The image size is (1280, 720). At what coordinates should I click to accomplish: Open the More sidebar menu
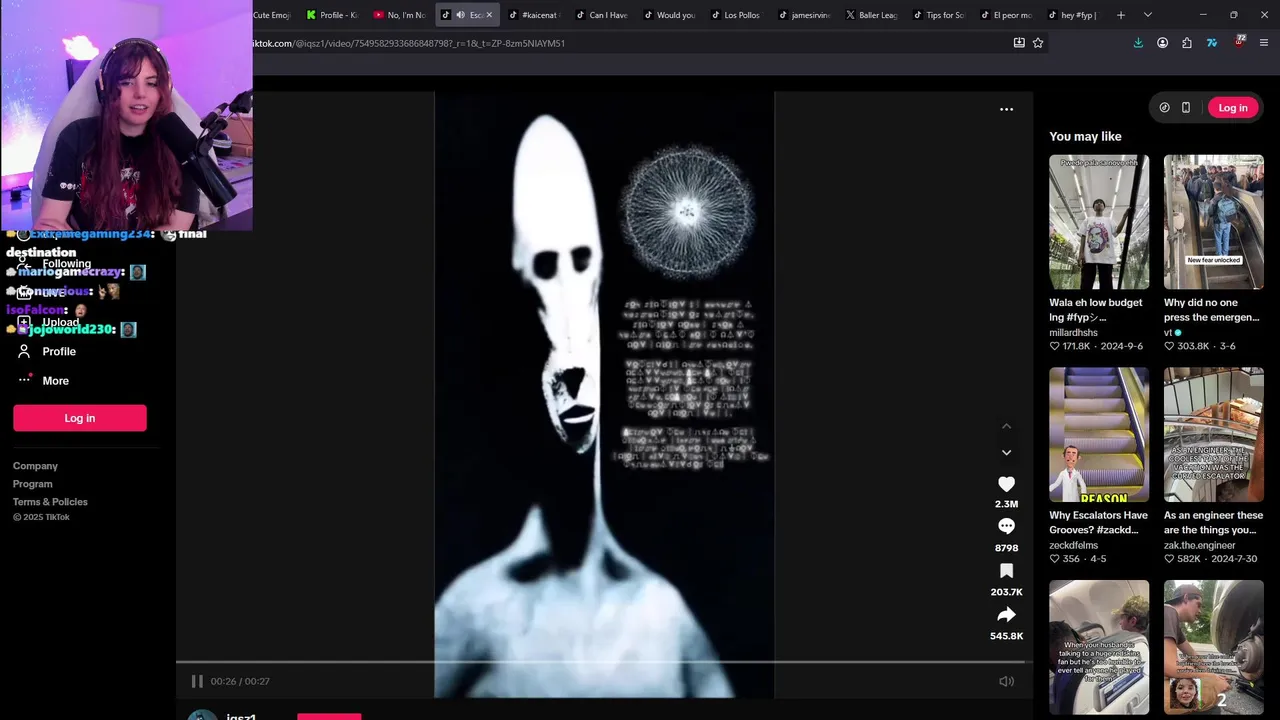(55, 381)
